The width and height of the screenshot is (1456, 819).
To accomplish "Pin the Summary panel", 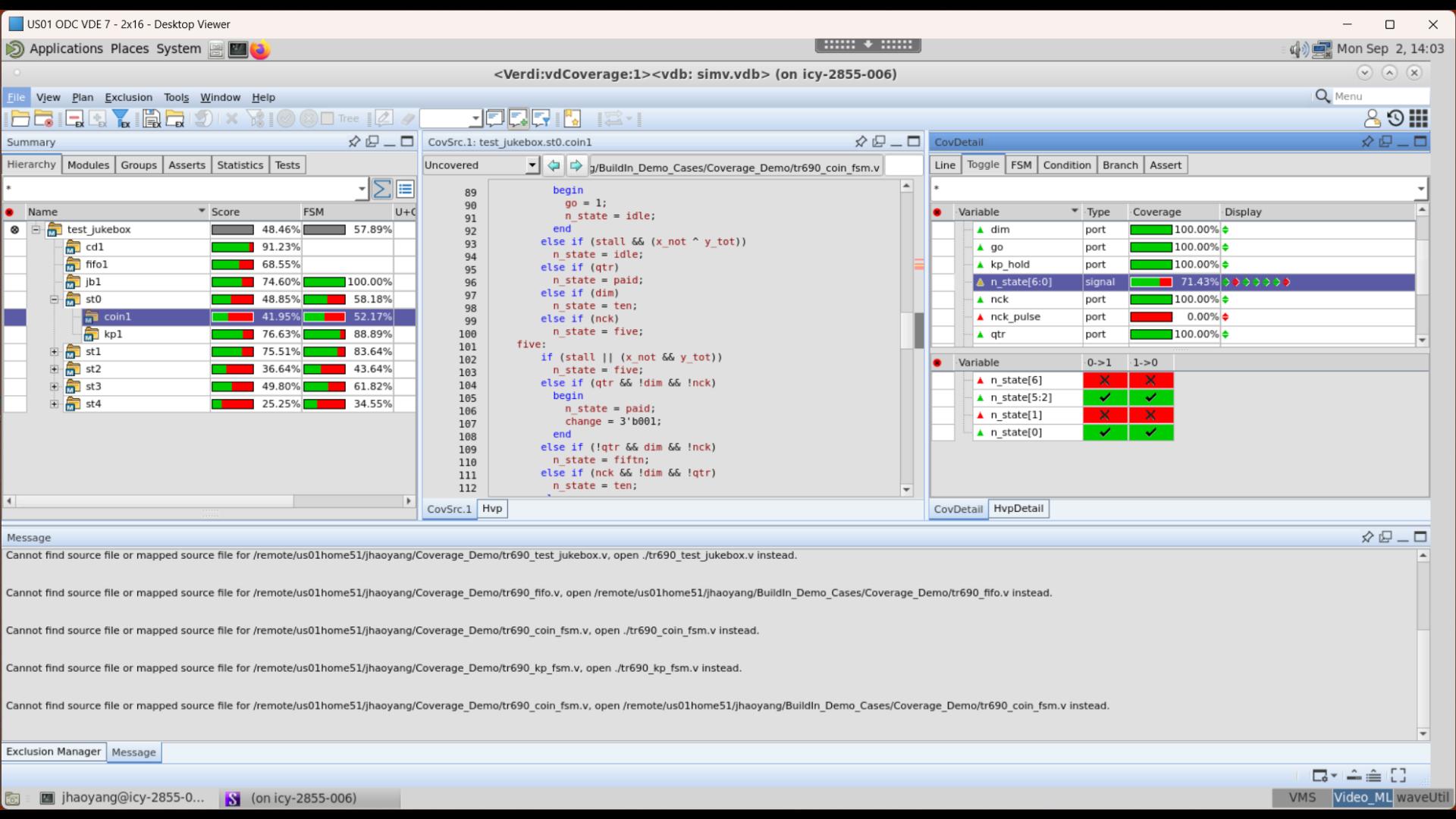I will coord(354,142).
